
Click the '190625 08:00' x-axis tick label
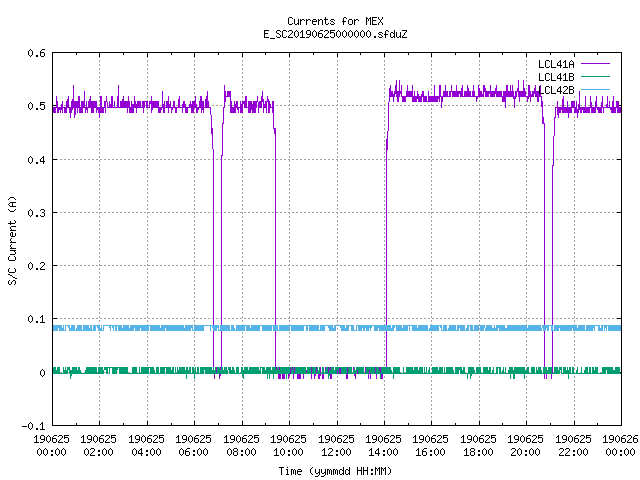pyautogui.click(x=241, y=446)
